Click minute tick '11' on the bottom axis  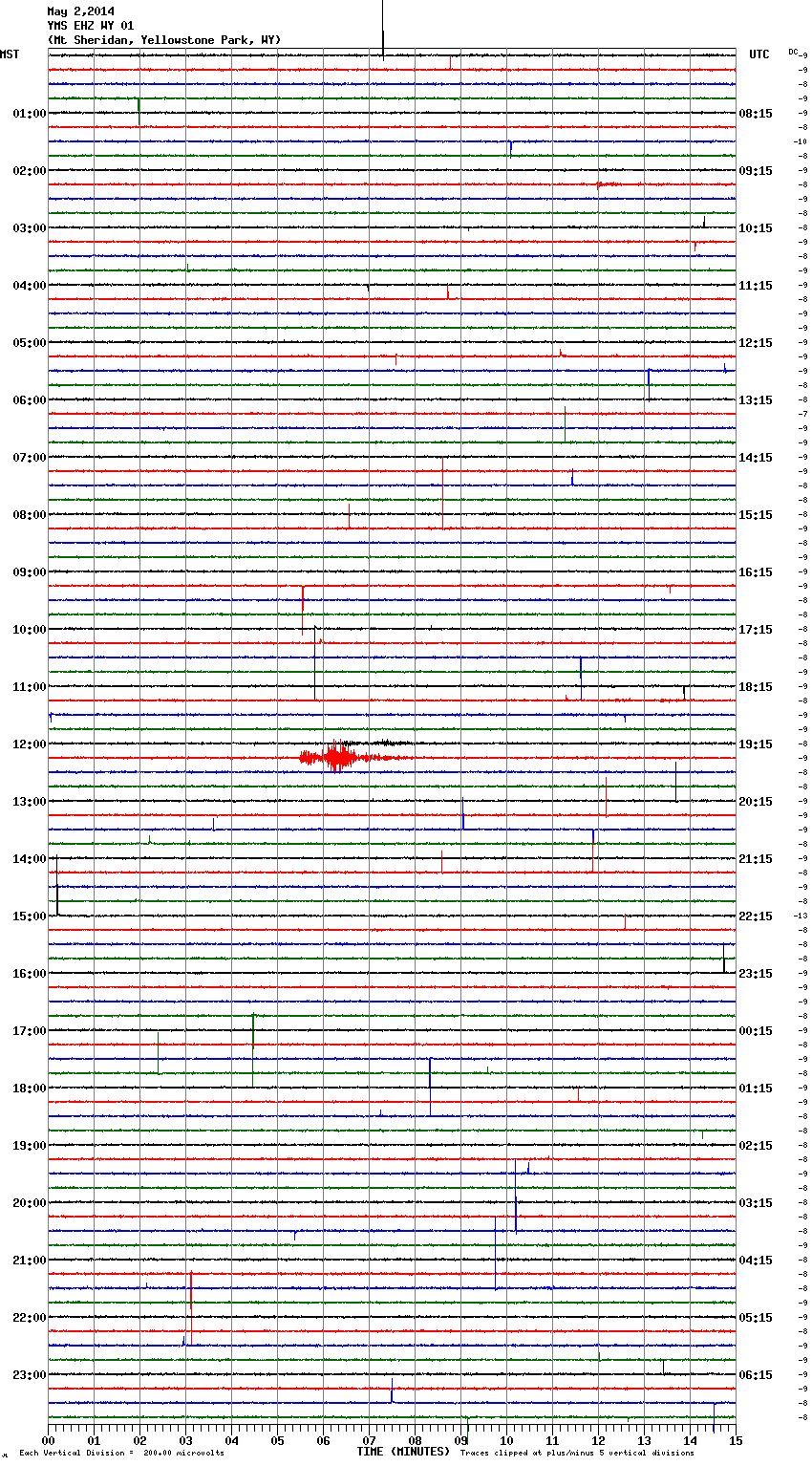coord(553,1440)
